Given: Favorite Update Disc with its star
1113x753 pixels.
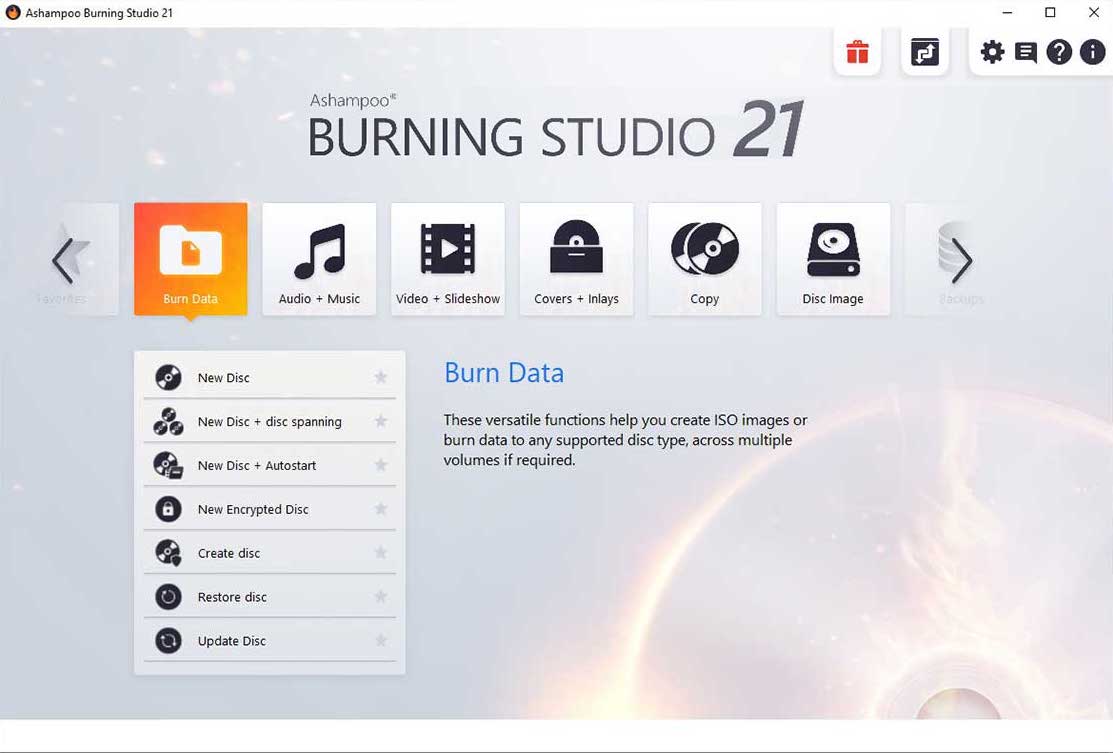Looking at the screenshot, I should 381,640.
